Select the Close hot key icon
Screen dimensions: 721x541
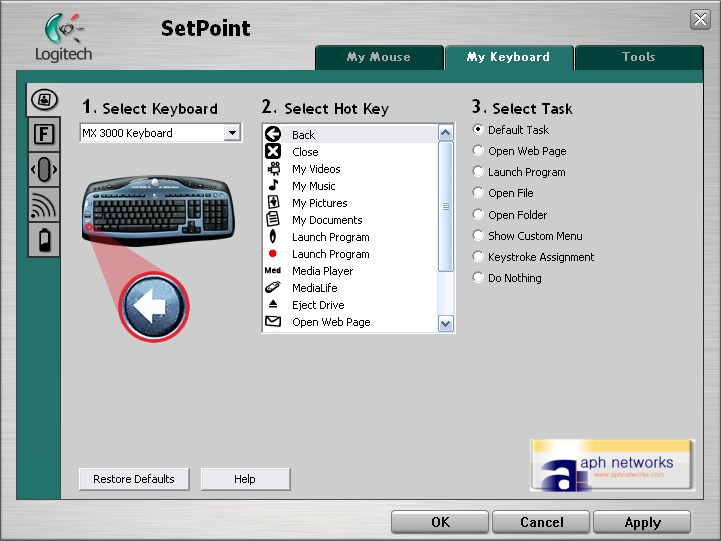(x=272, y=152)
